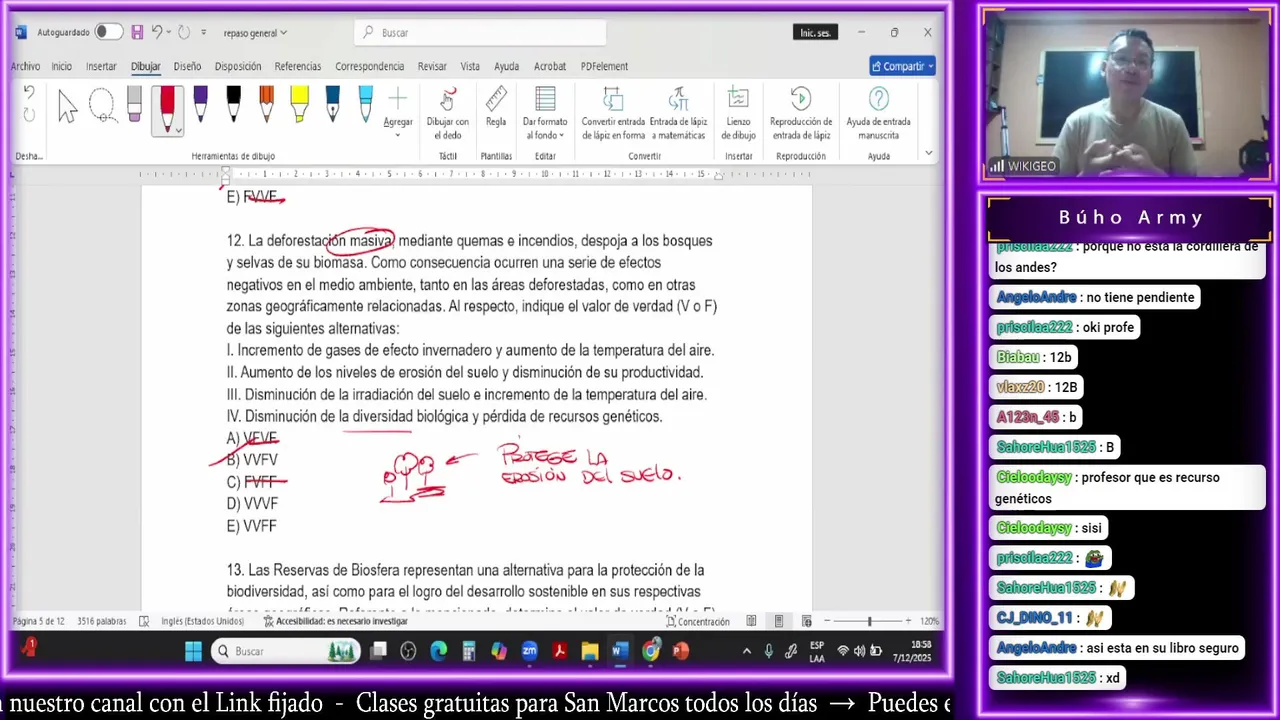Open the Correspondencia tab
Viewport: 1280px width, 720px height.
tap(369, 66)
